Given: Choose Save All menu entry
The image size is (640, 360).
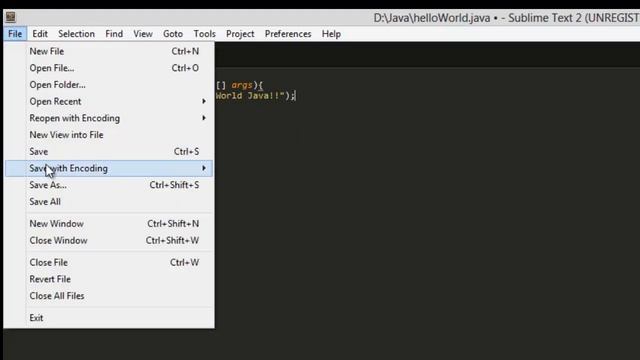Looking at the screenshot, I should coord(109,202).
